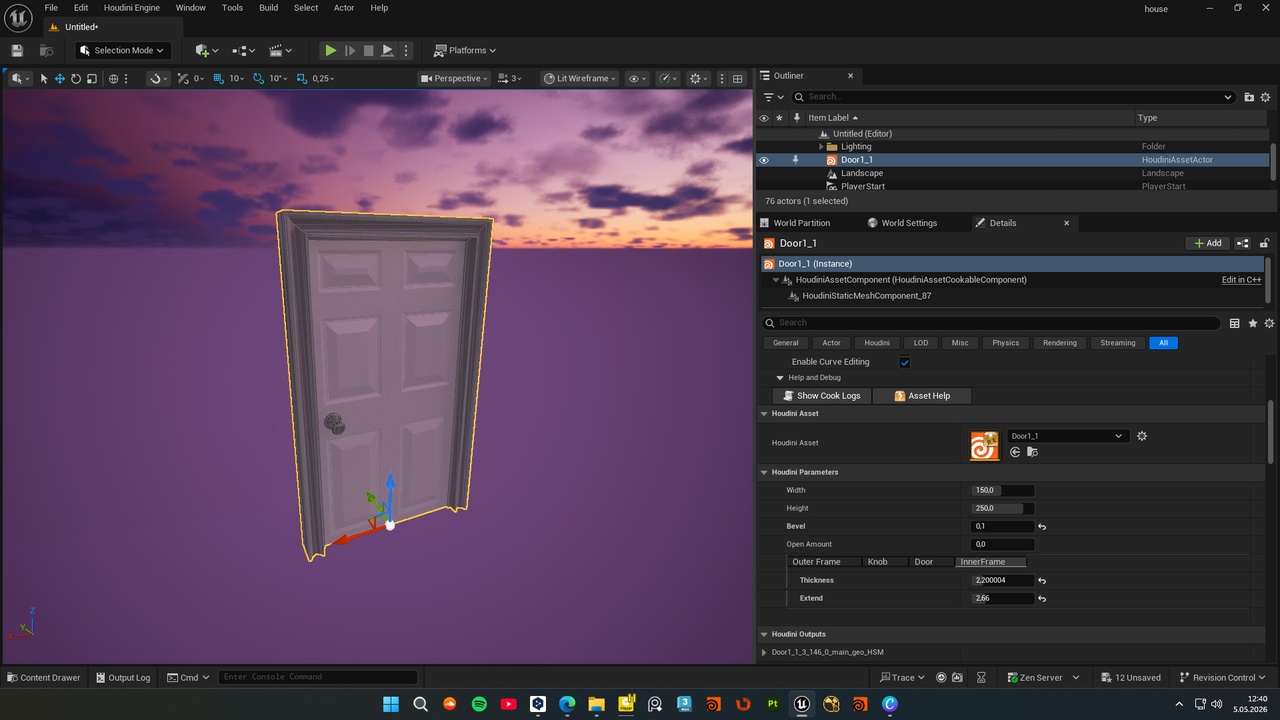Open the Lit Wireframe view mode dropdown
Image resolution: width=1280 pixels, height=720 pixels.
coord(579,78)
